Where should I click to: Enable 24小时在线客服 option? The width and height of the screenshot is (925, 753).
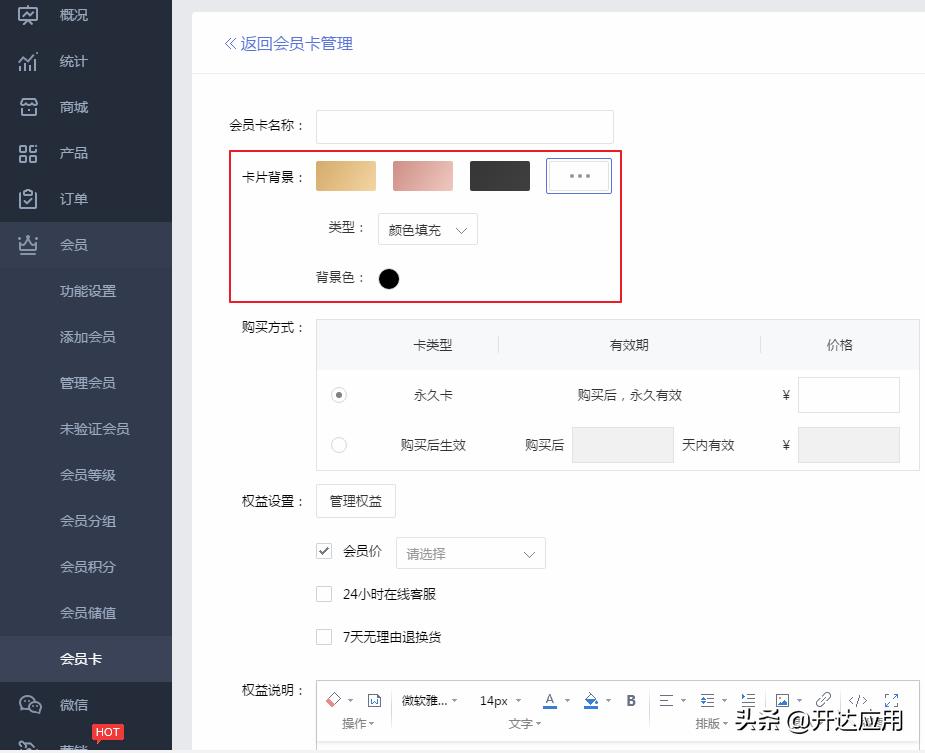tap(324, 593)
